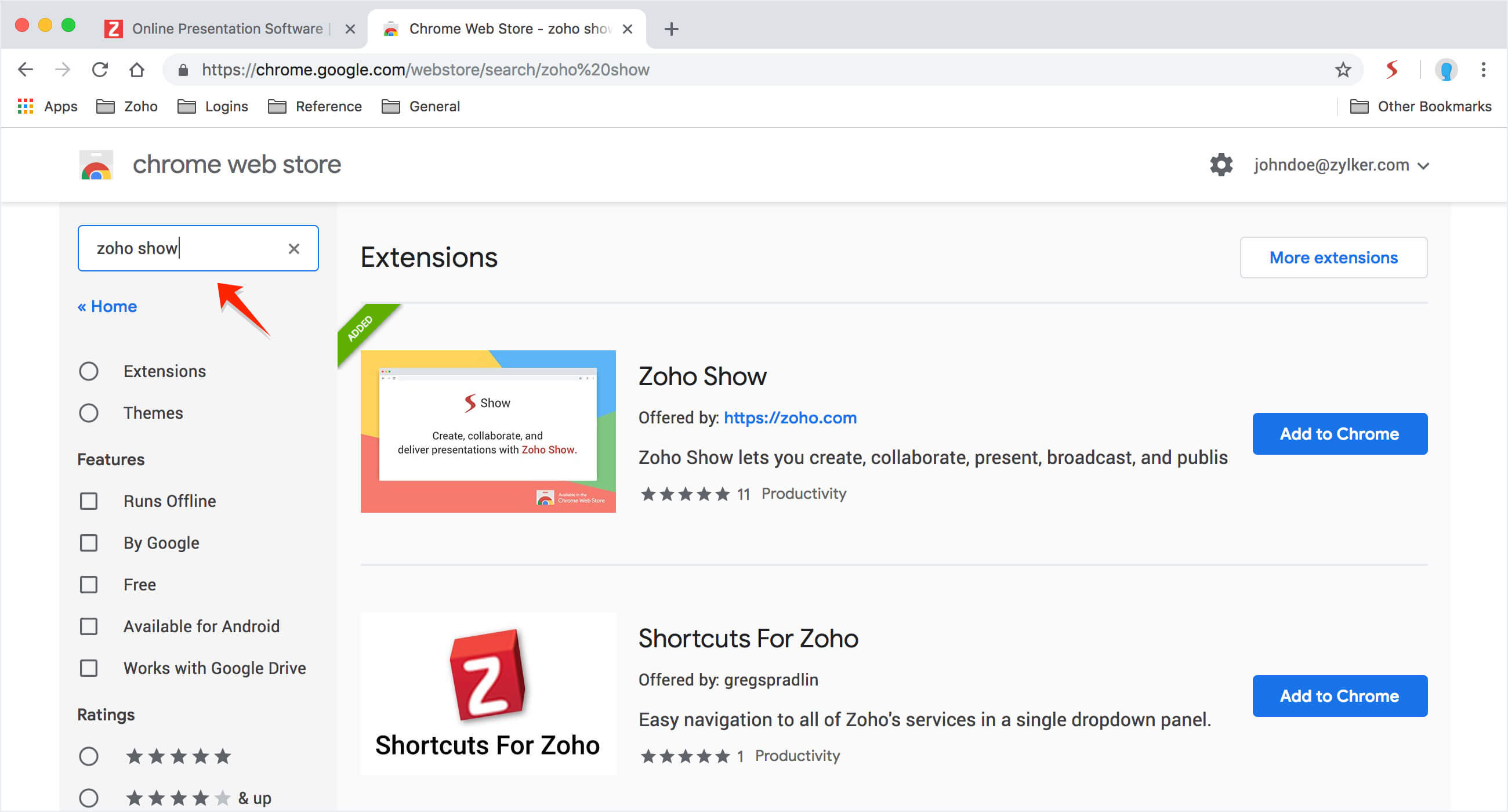Viewport: 1508px width, 812px height.
Task: Reload the current page
Action: tap(100, 70)
